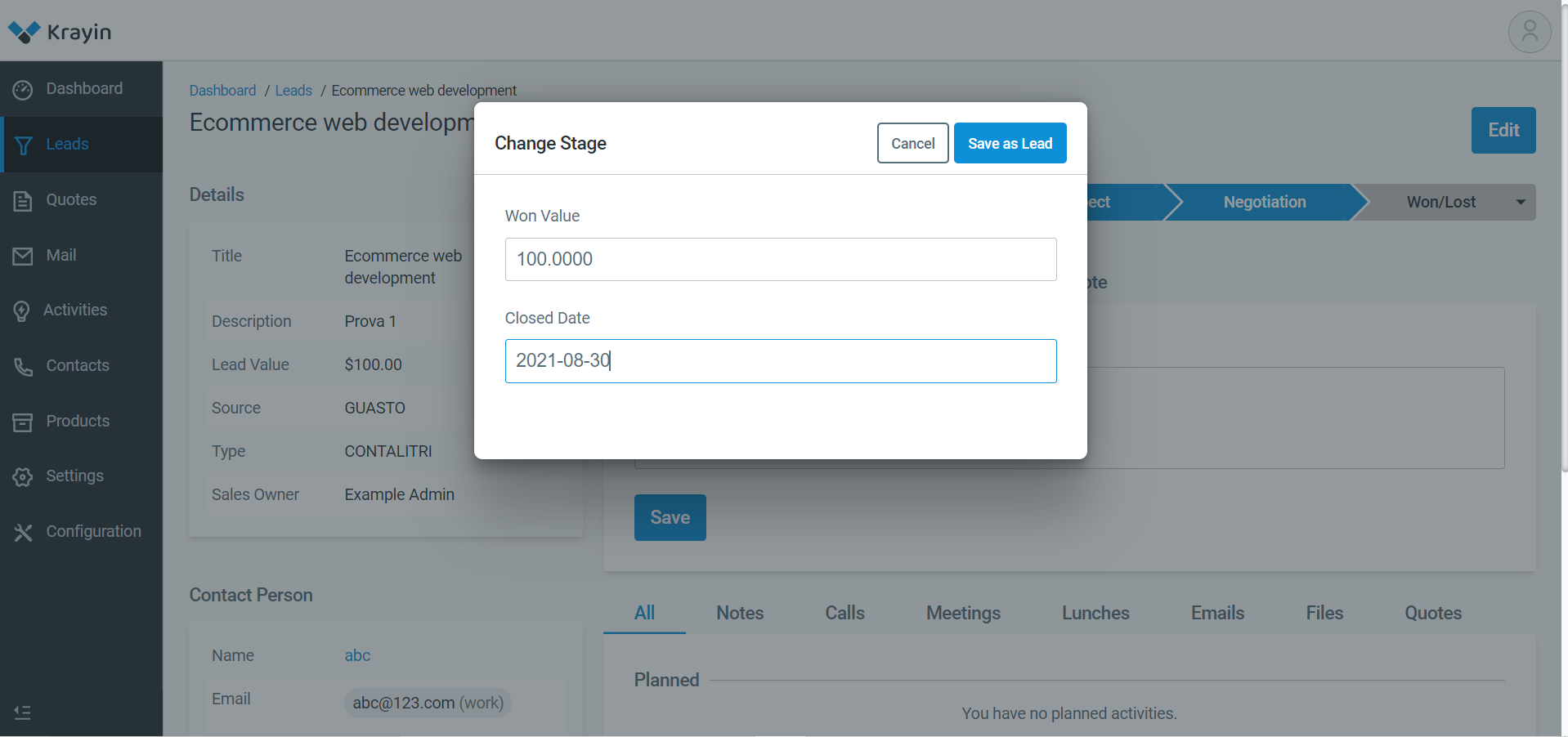The height and width of the screenshot is (737, 1568).
Task: Click the Won Value input field
Action: click(x=780, y=260)
